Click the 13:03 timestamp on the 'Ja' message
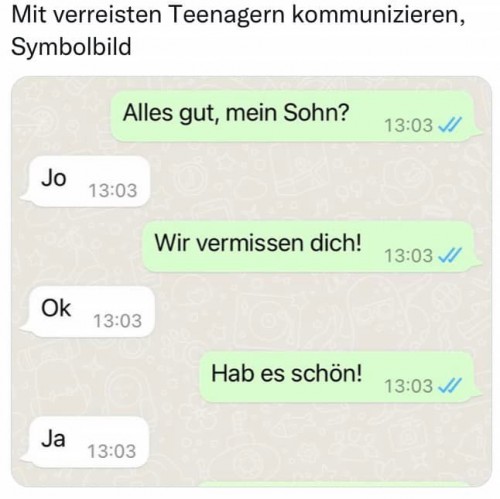 click(x=112, y=451)
